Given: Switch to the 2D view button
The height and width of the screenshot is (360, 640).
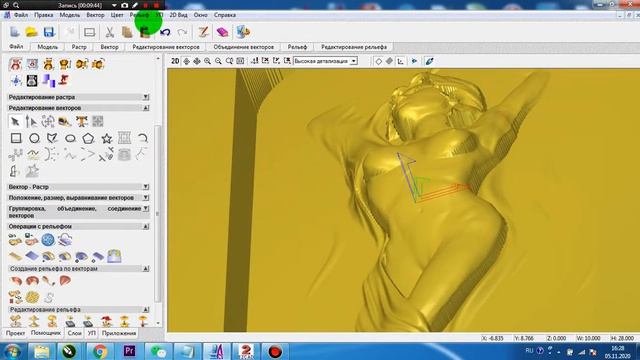Looking at the screenshot, I should point(175,61).
